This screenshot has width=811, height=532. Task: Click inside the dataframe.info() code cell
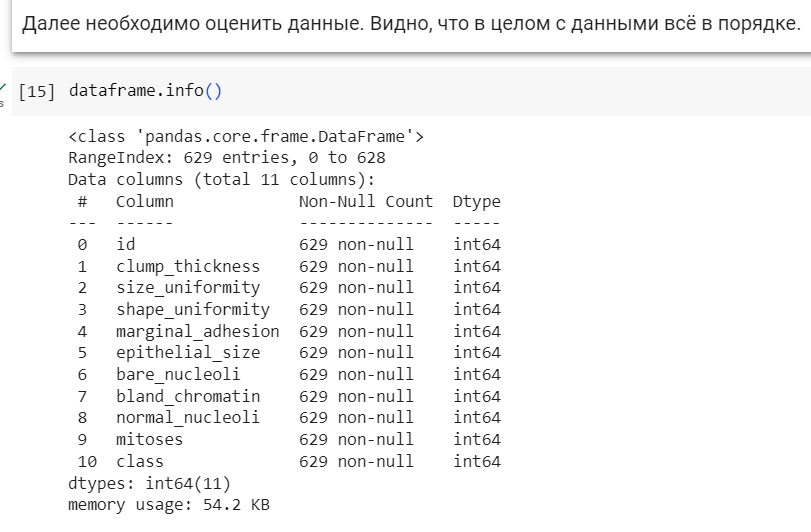(x=400, y=91)
